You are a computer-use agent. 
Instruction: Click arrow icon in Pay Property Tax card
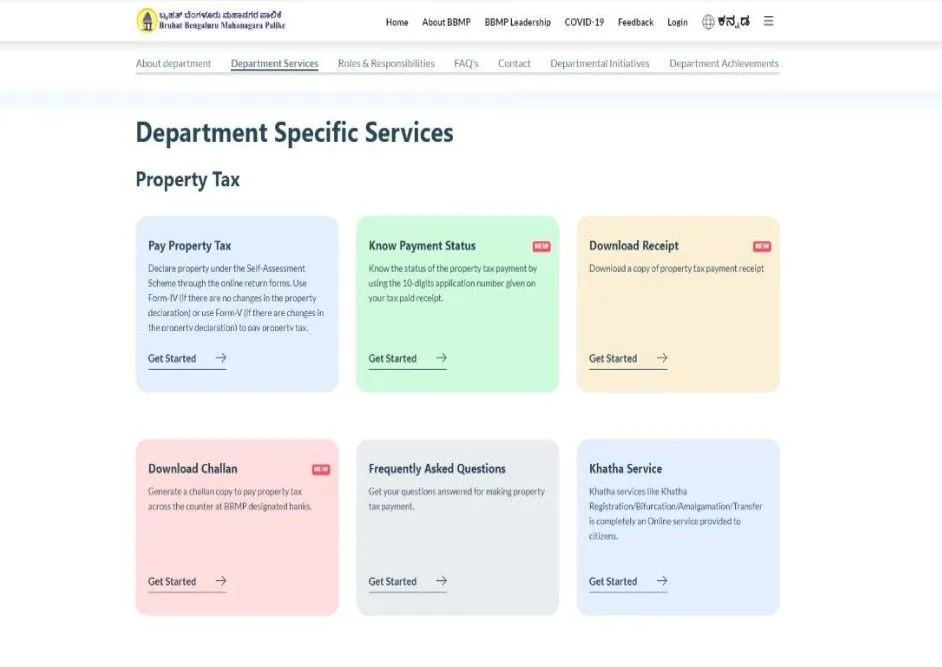click(221, 358)
